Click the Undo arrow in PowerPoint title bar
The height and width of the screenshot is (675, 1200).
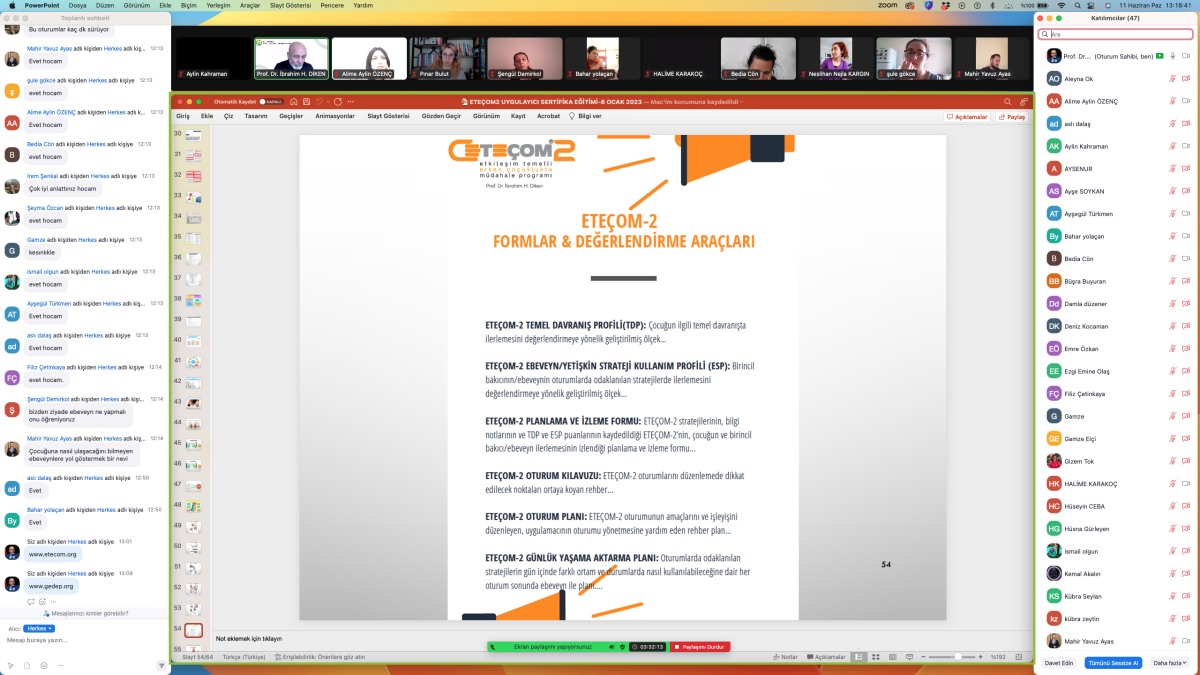pos(320,102)
